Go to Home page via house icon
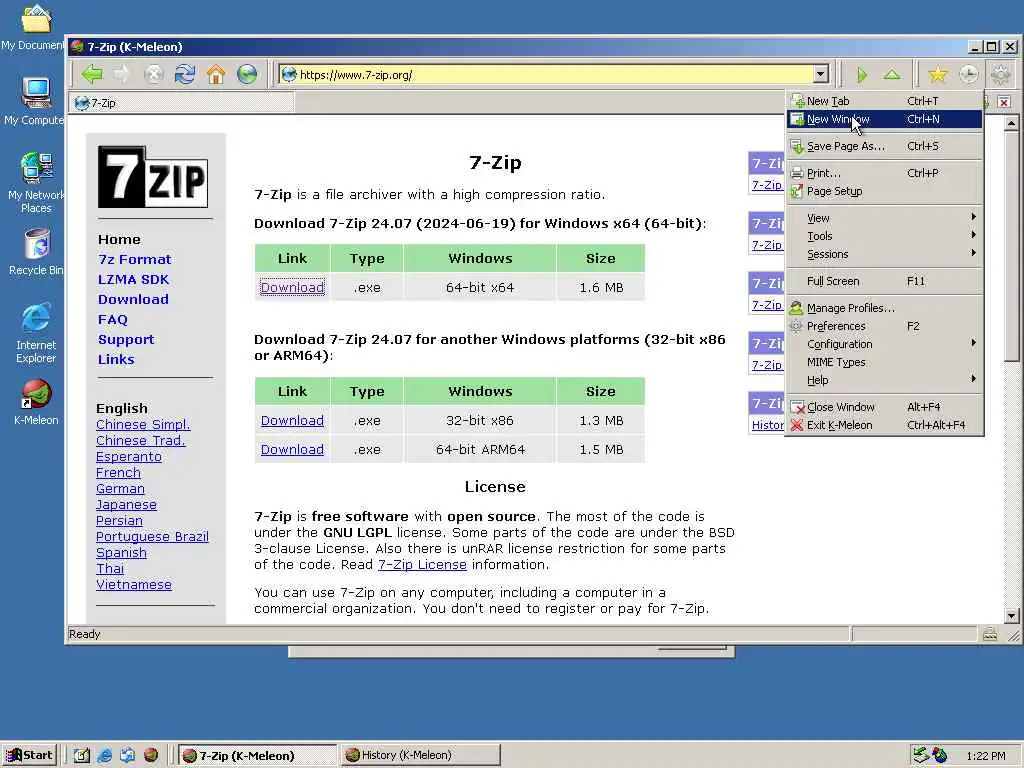The height and width of the screenshot is (768, 1024). tap(216, 74)
